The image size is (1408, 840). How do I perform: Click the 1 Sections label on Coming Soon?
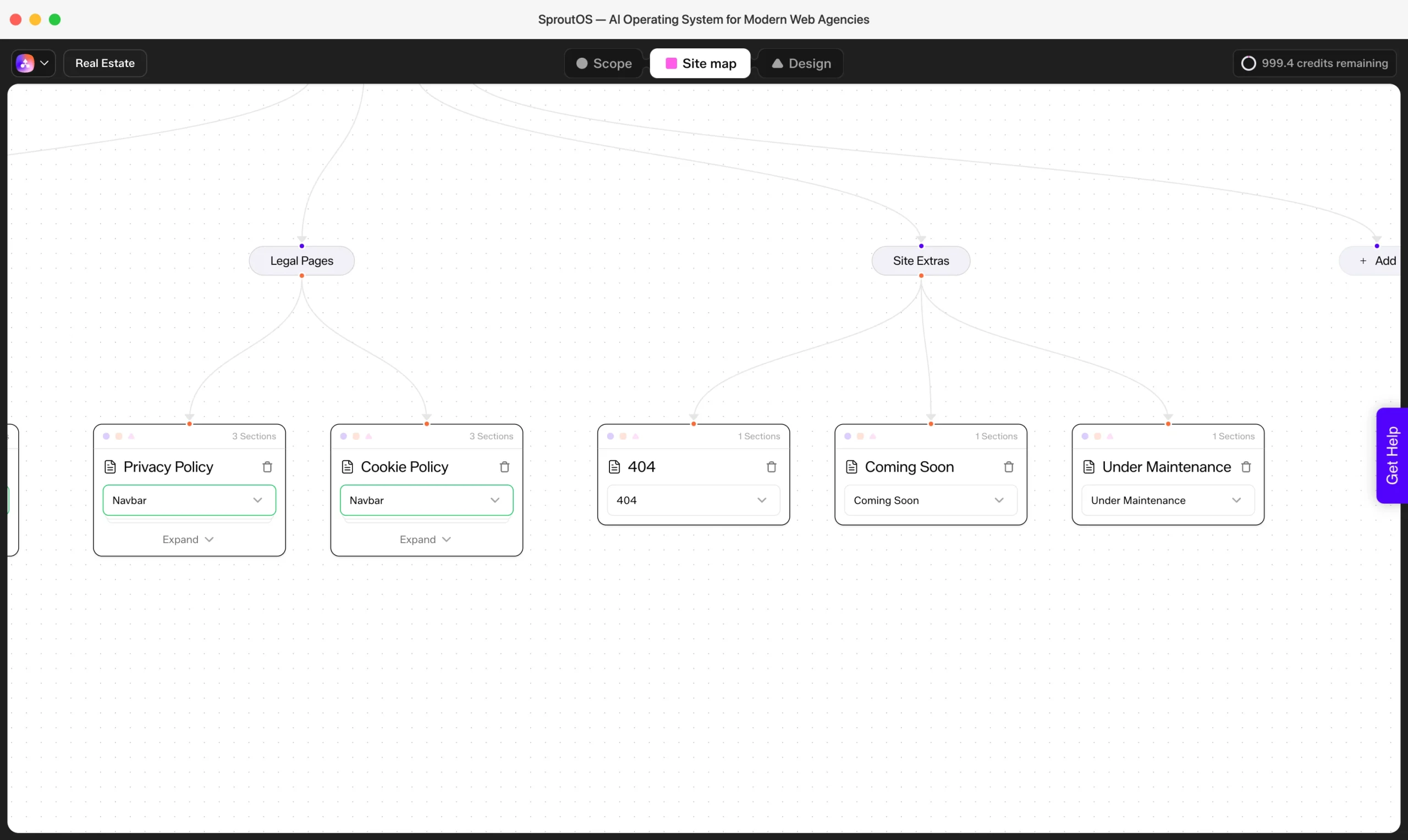996,436
